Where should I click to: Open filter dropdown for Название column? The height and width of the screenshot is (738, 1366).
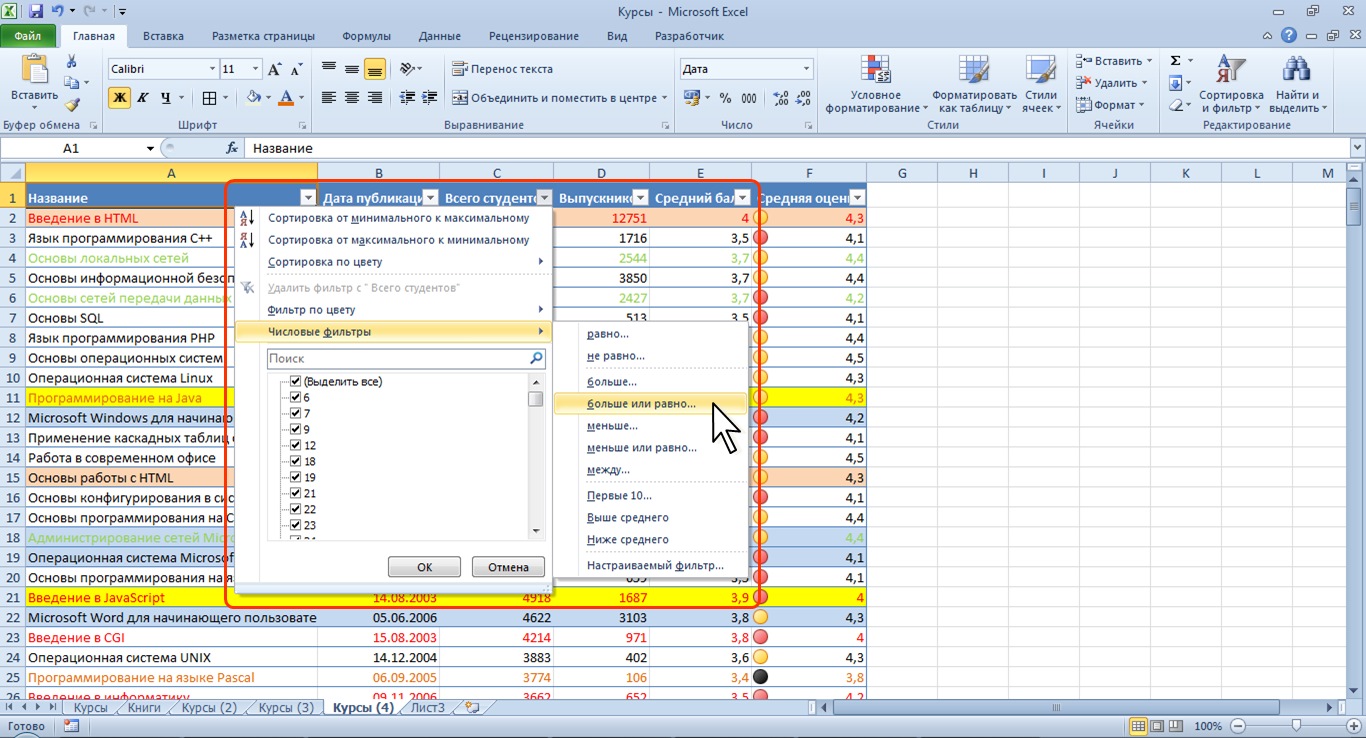tap(307, 198)
